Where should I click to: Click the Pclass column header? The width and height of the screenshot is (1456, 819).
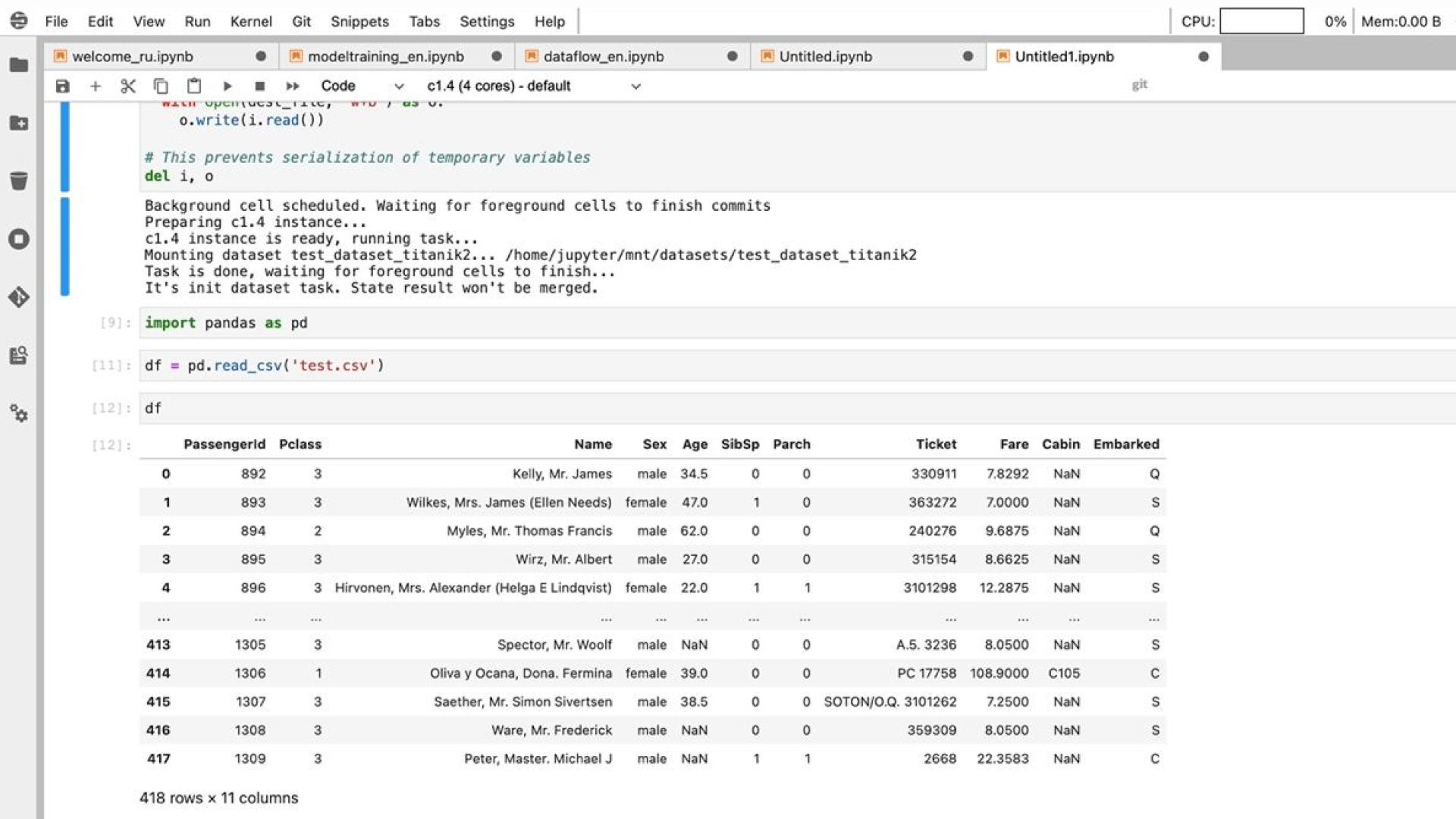click(x=300, y=444)
